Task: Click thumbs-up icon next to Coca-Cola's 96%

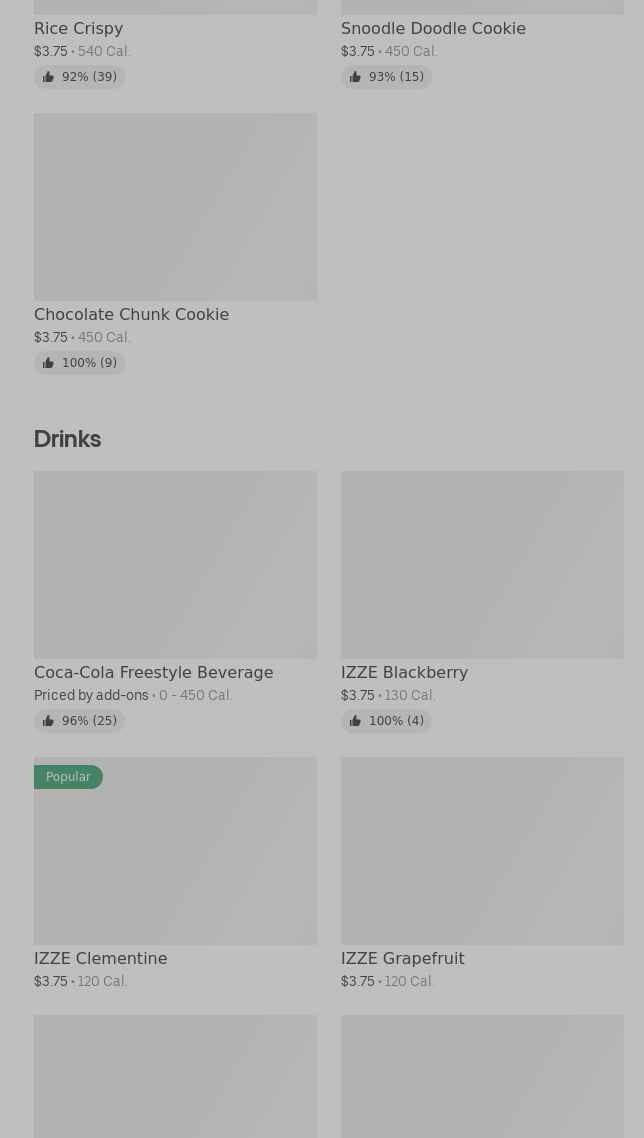Action: pyautogui.click(x=48, y=721)
